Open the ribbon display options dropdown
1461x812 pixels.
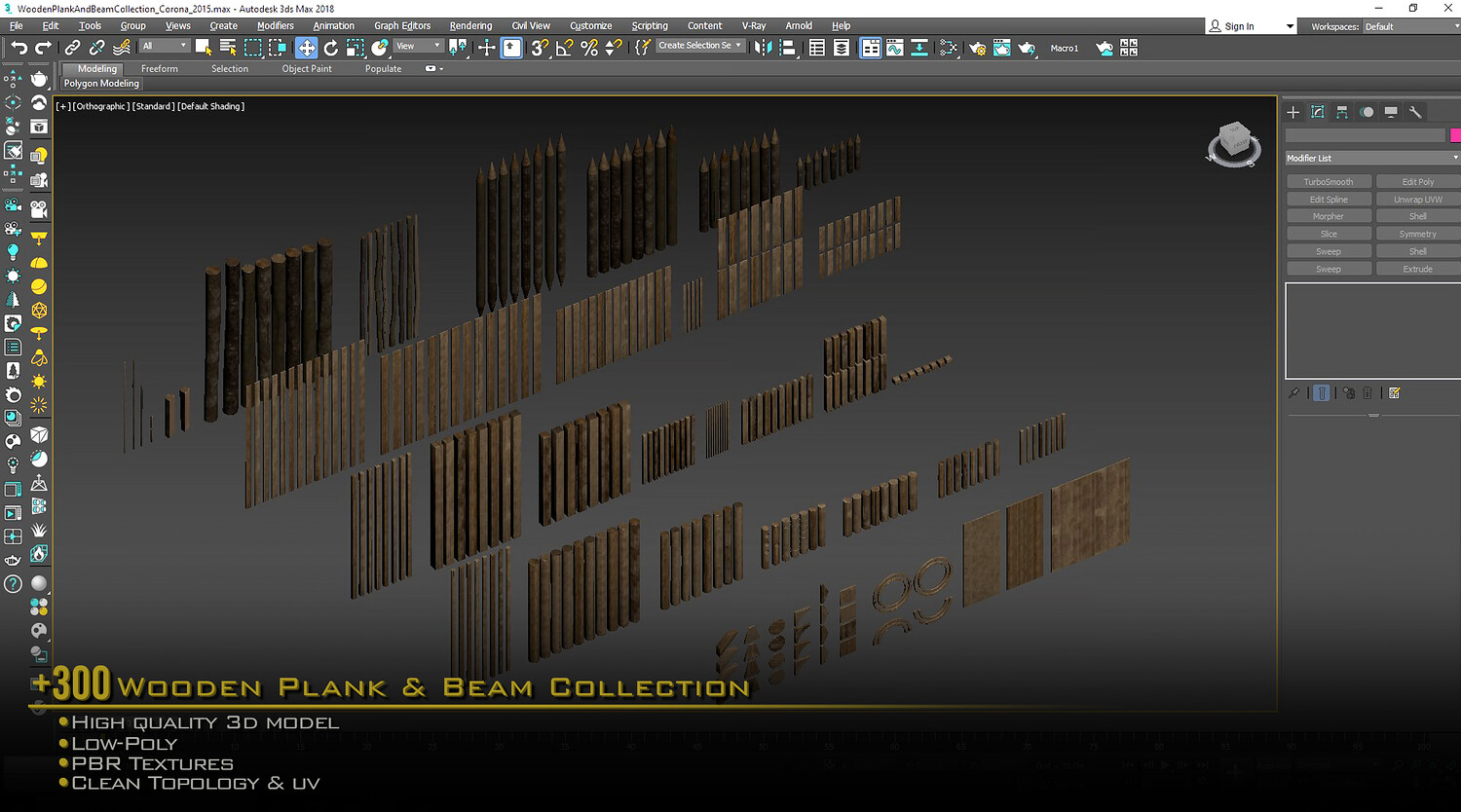coord(434,69)
